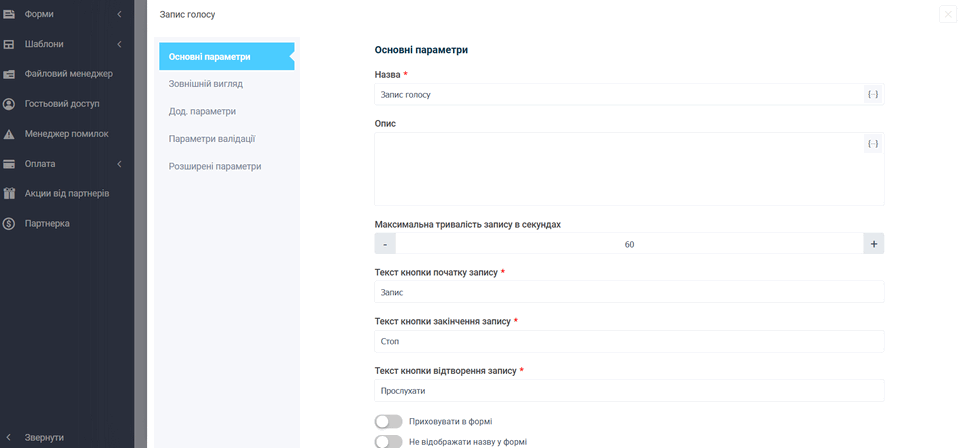Image resolution: width=959 pixels, height=448 pixels.
Task: Click the Forms icon in sidebar
Action: pyautogui.click(x=9, y=14)
